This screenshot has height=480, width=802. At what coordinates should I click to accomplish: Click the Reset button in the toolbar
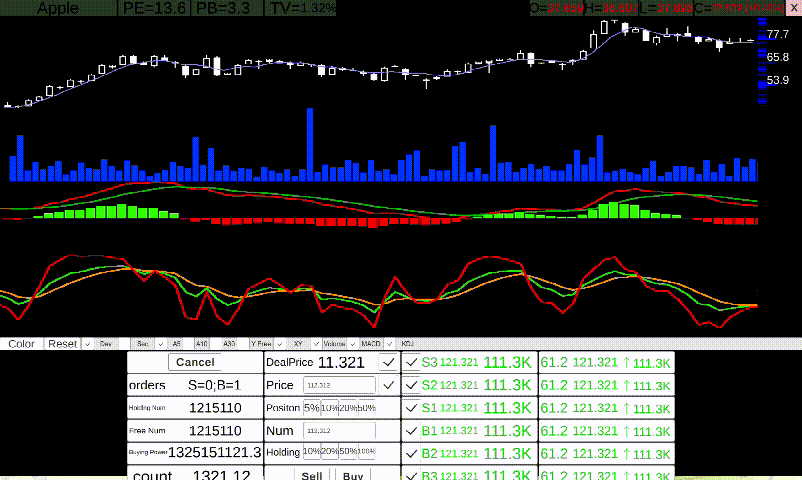[62, 344]
